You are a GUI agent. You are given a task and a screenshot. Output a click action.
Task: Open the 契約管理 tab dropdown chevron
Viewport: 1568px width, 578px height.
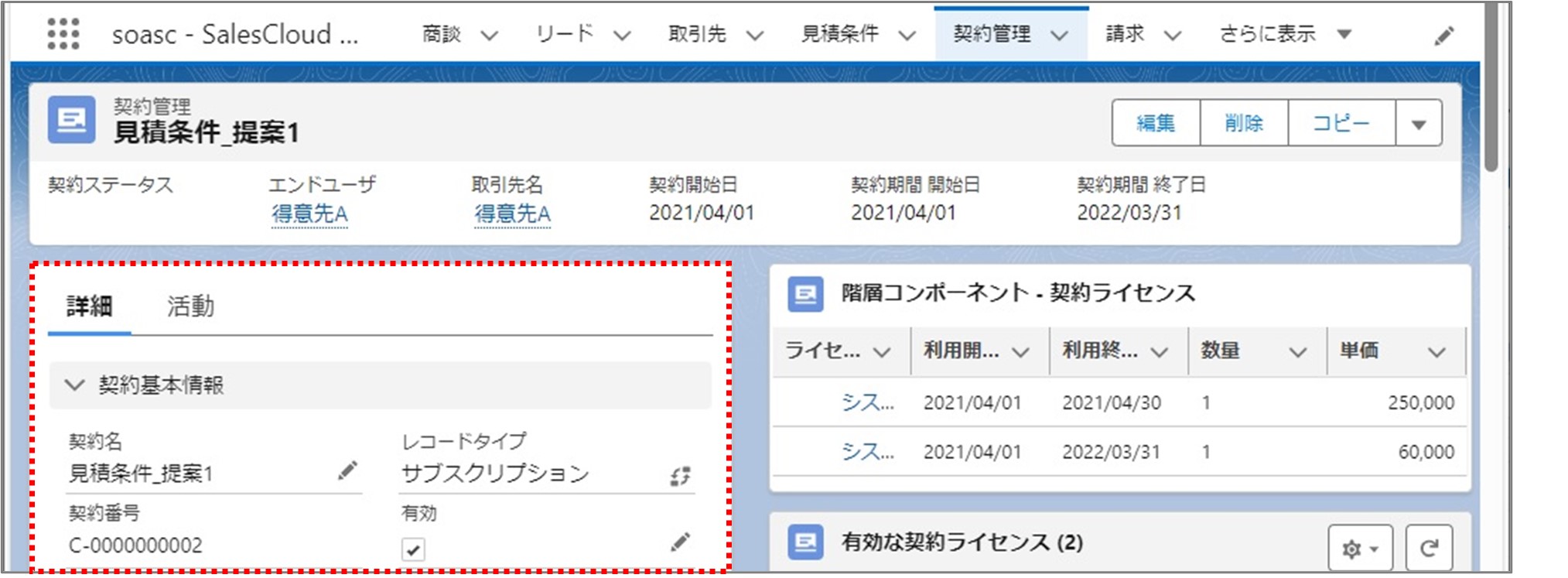point(1060,36)
